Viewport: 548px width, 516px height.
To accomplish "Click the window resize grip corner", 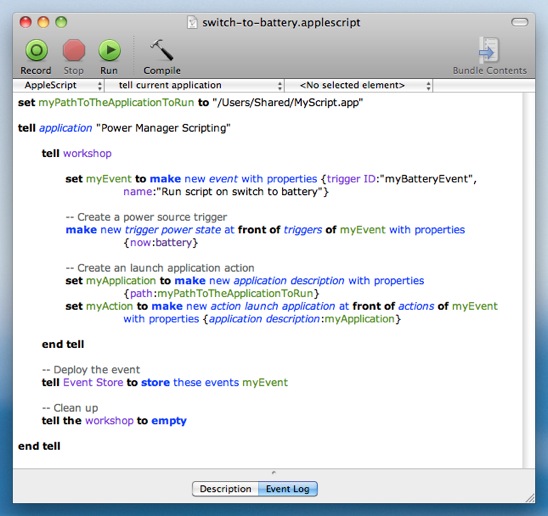I will [530, 498].
